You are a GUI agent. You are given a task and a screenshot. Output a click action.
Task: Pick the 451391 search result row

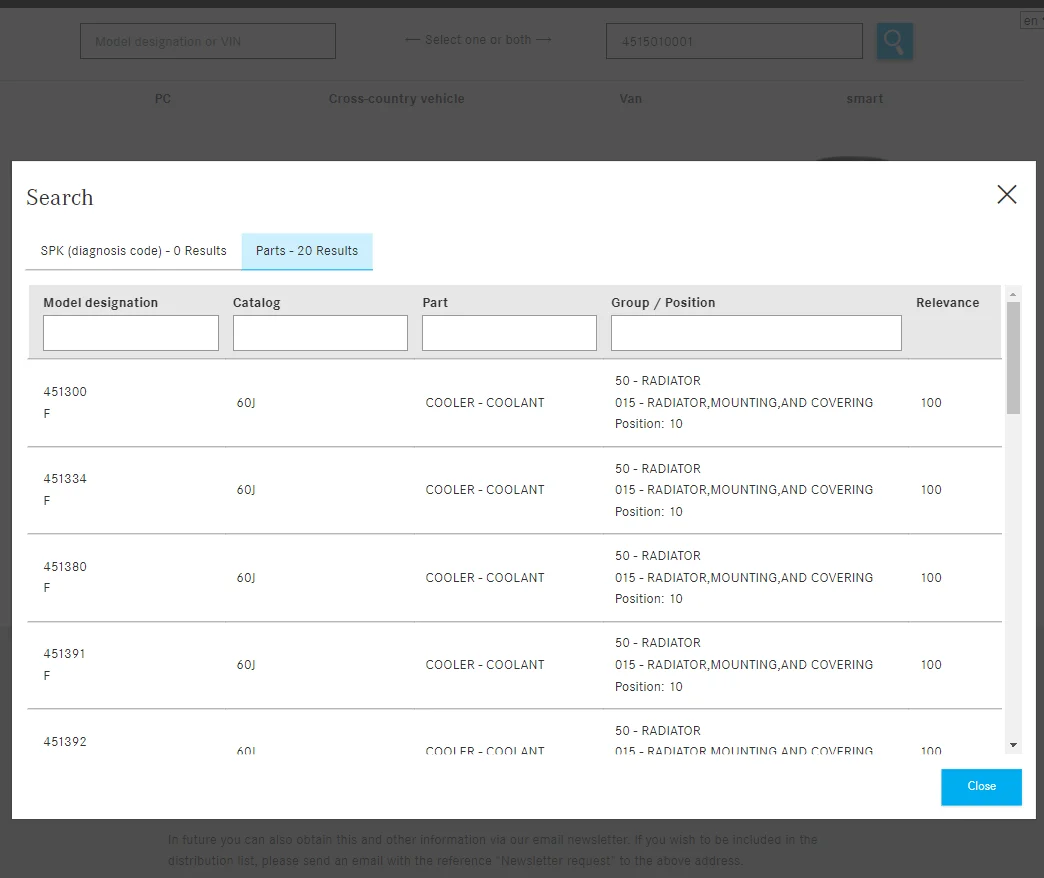[485, 665]
